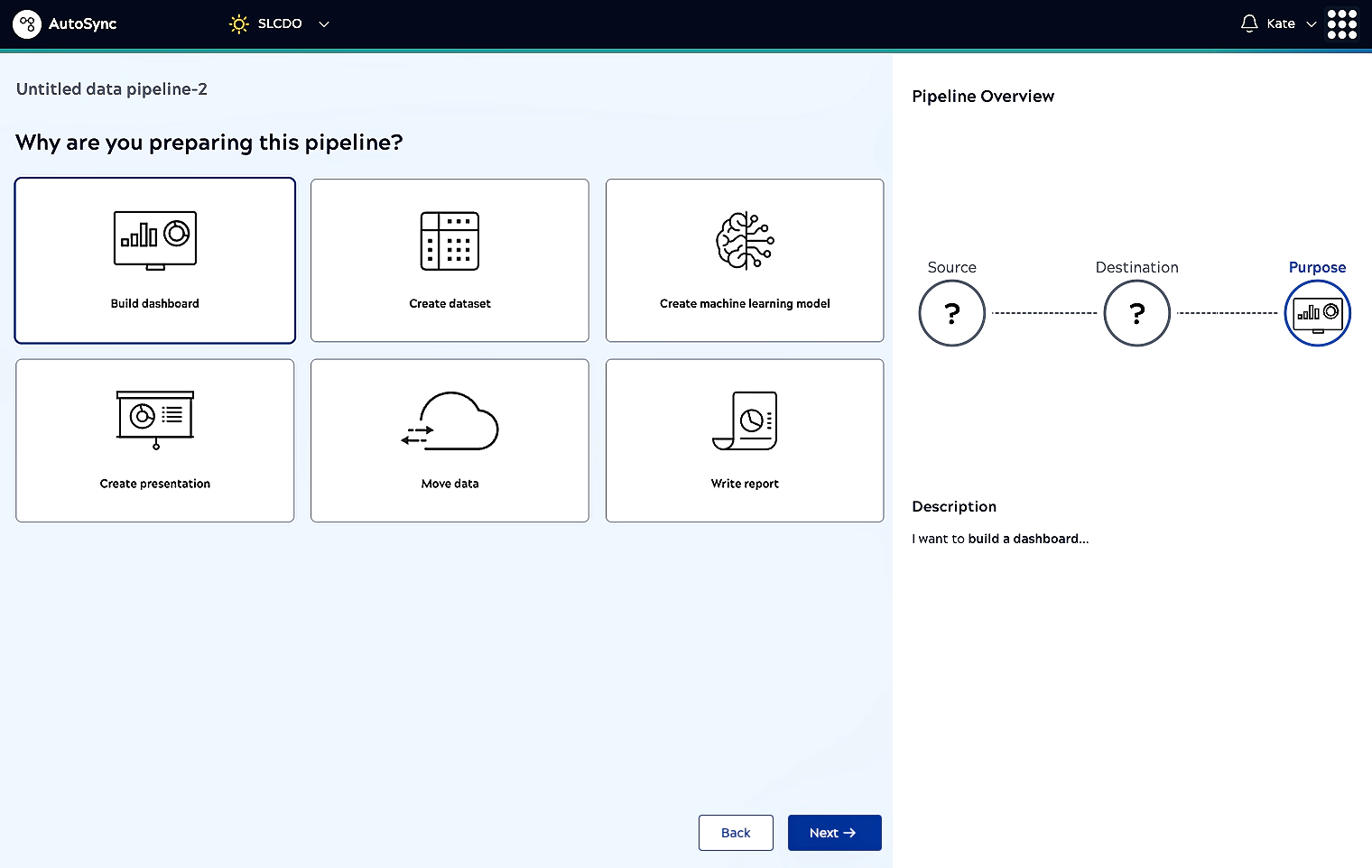Viewport: 1372px width, 868px height.
Task: Open the notifications bell
Action: (x=1249, y=23)
